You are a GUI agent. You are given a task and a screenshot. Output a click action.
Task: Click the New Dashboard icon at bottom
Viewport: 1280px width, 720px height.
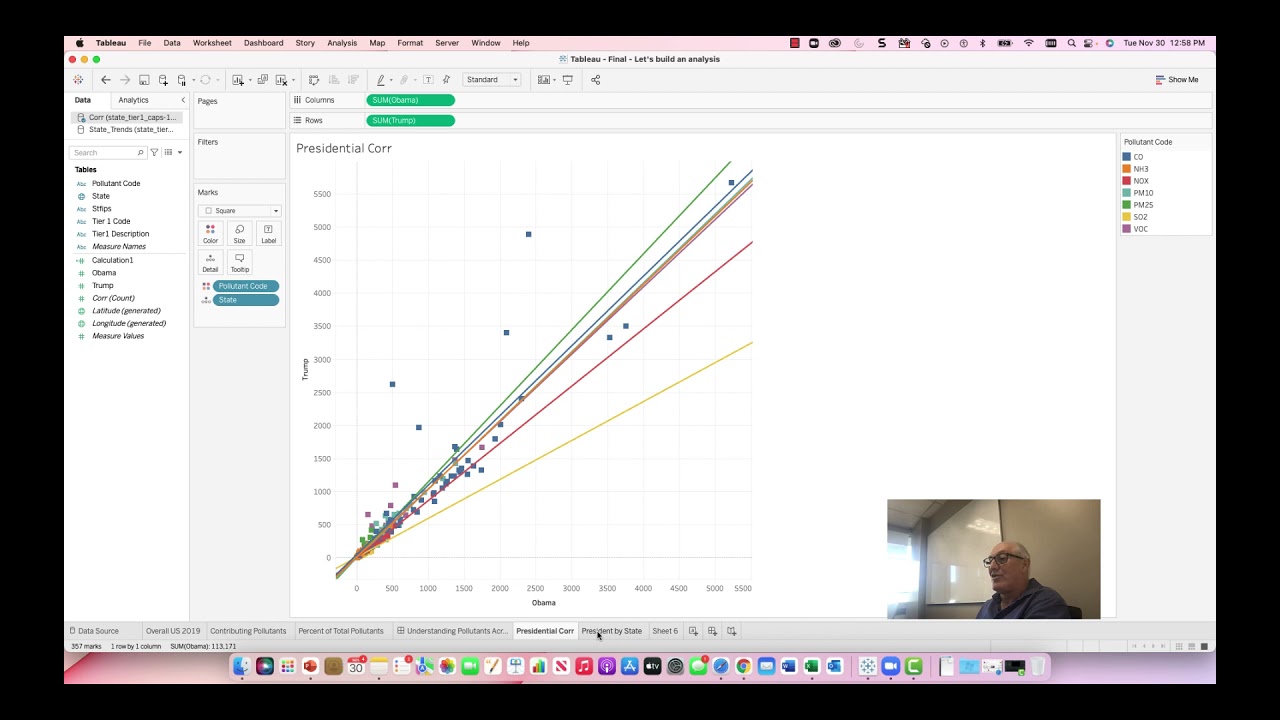(x=712, y=631)
